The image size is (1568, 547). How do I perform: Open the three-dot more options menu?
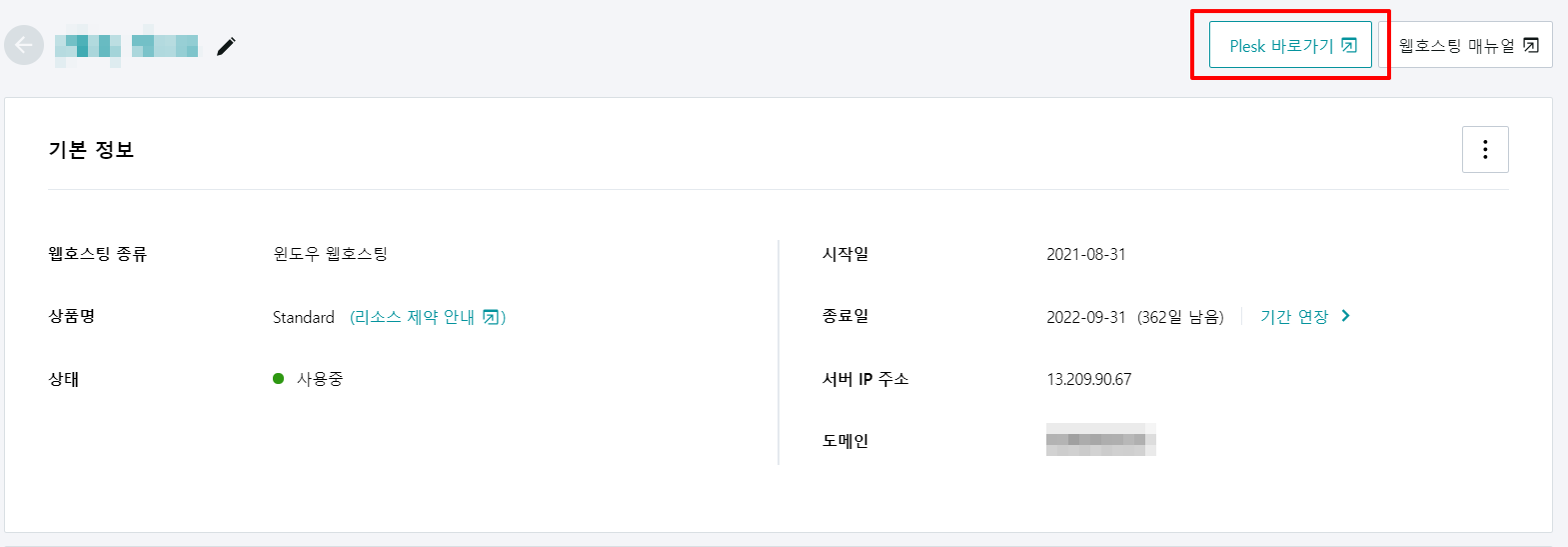1485,149
